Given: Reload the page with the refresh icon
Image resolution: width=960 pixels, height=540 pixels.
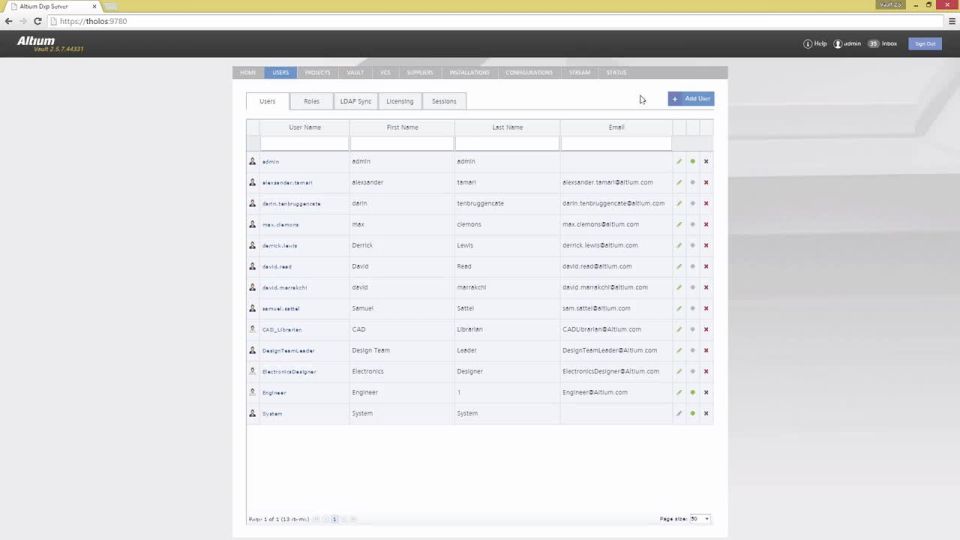Looking at the screenshot, I should pyautogui.click(x=37, y=21).
